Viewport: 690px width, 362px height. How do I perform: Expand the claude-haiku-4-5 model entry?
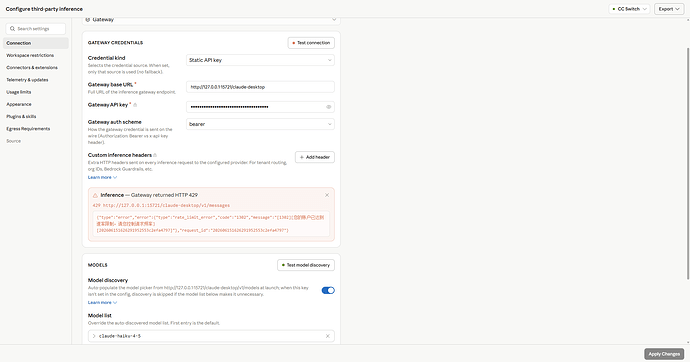(94, 336)
